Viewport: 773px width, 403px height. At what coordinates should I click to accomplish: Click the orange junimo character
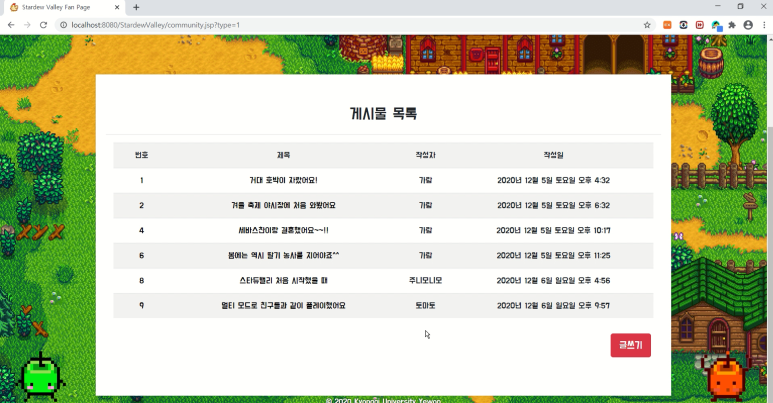click(727, 376)
